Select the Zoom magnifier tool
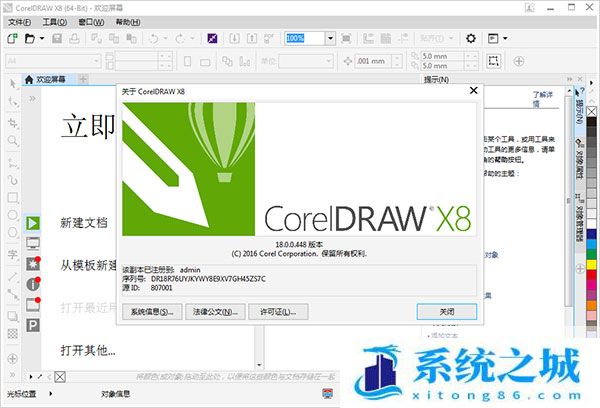Screen dimensions: 600x408 (x=13, y=141)
